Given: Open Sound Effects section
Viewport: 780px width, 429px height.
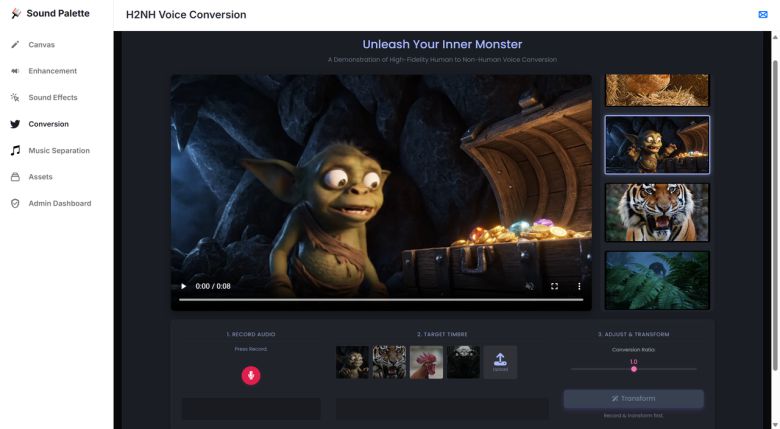Looking at the screenshot, I should tap(52, 98).
